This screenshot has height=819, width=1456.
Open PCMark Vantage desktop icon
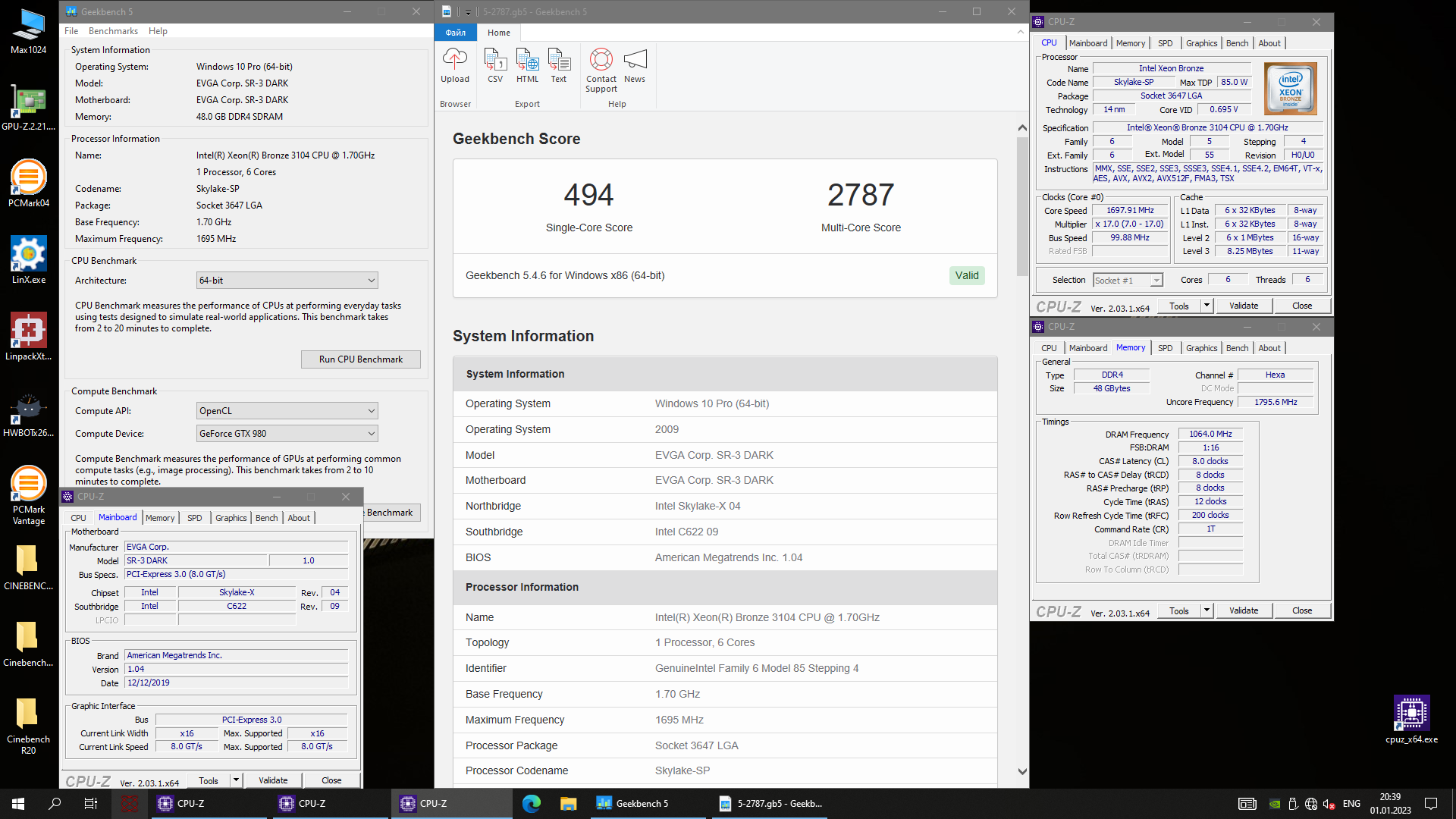(28, 496)
